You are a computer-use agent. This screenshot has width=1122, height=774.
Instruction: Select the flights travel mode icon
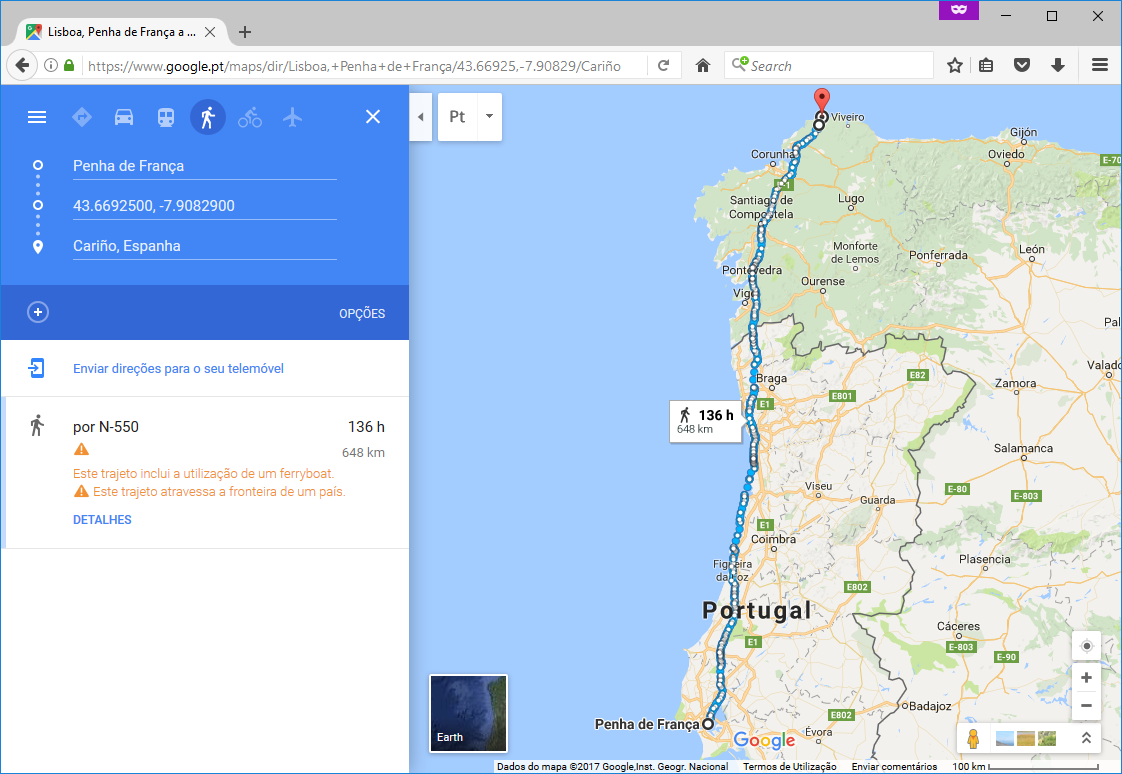click(292, 117)
